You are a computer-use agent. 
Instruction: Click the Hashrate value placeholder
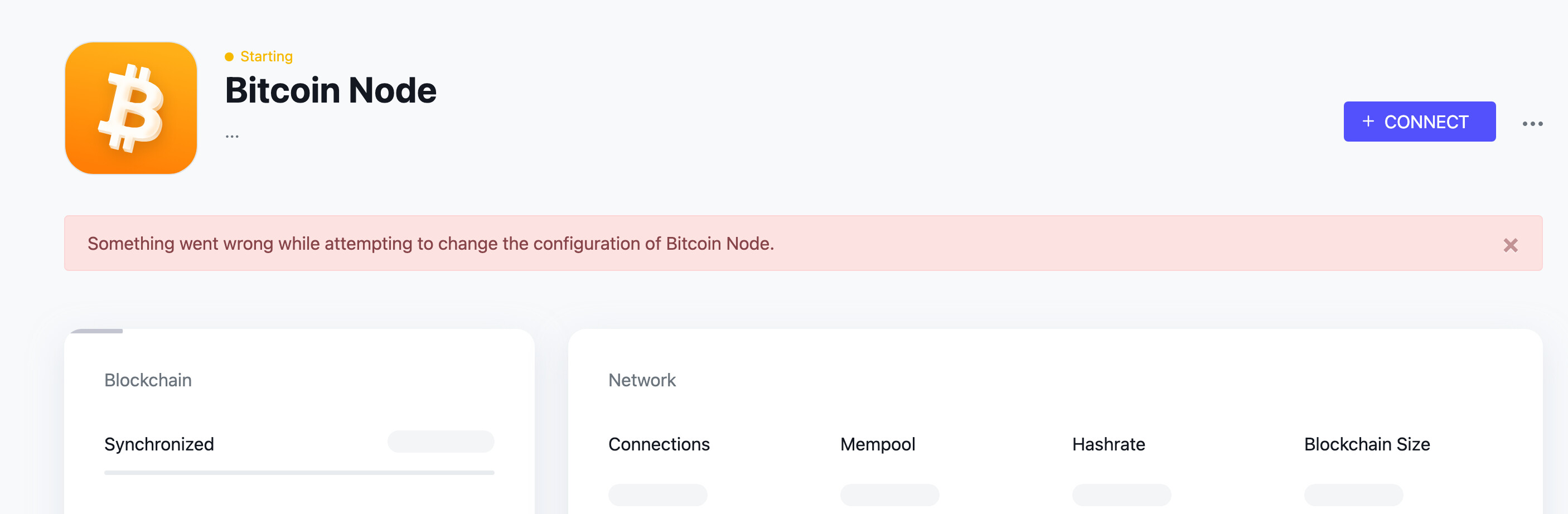pyautogui.click(x=1121, y=494)
